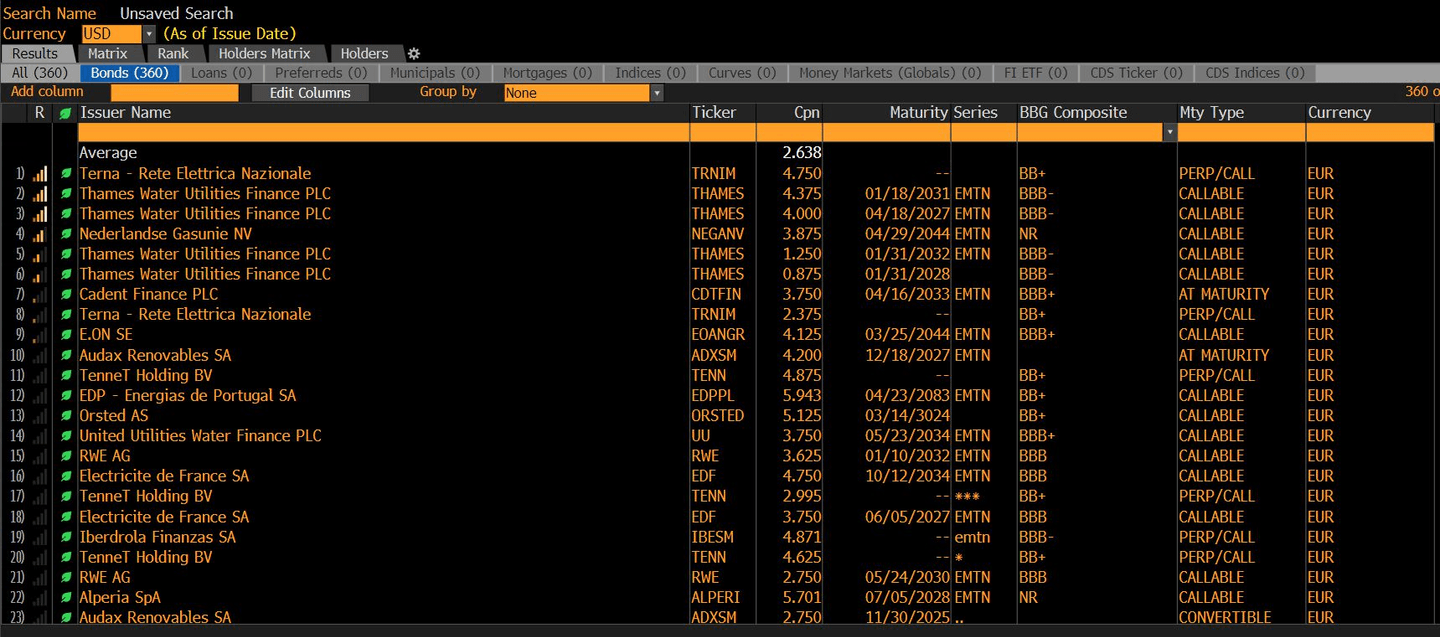Open the BBG Composite filter dropdown arrow
This screenshot has width=1440, height=637.
click(x=1169, y=132)
